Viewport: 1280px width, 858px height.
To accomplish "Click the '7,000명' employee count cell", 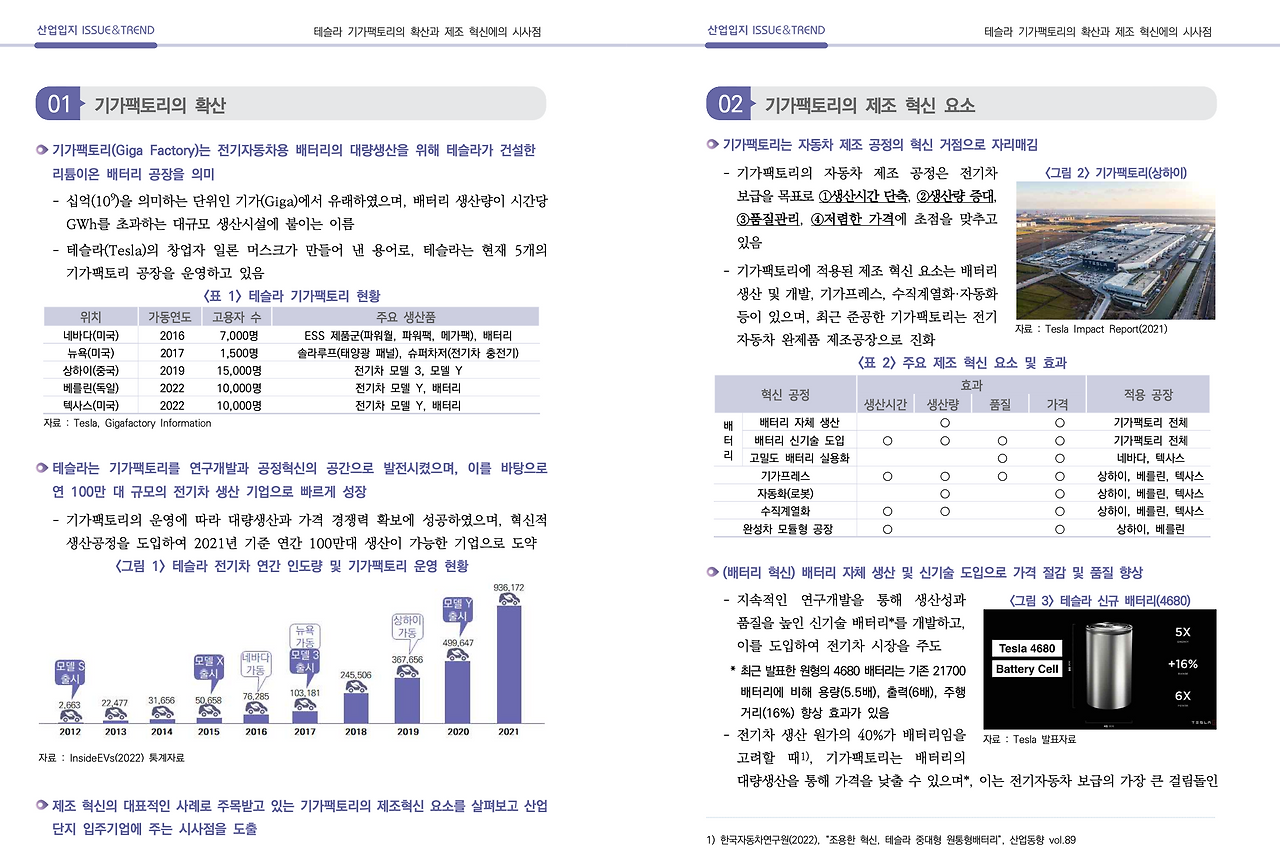I will coord(239,335).
